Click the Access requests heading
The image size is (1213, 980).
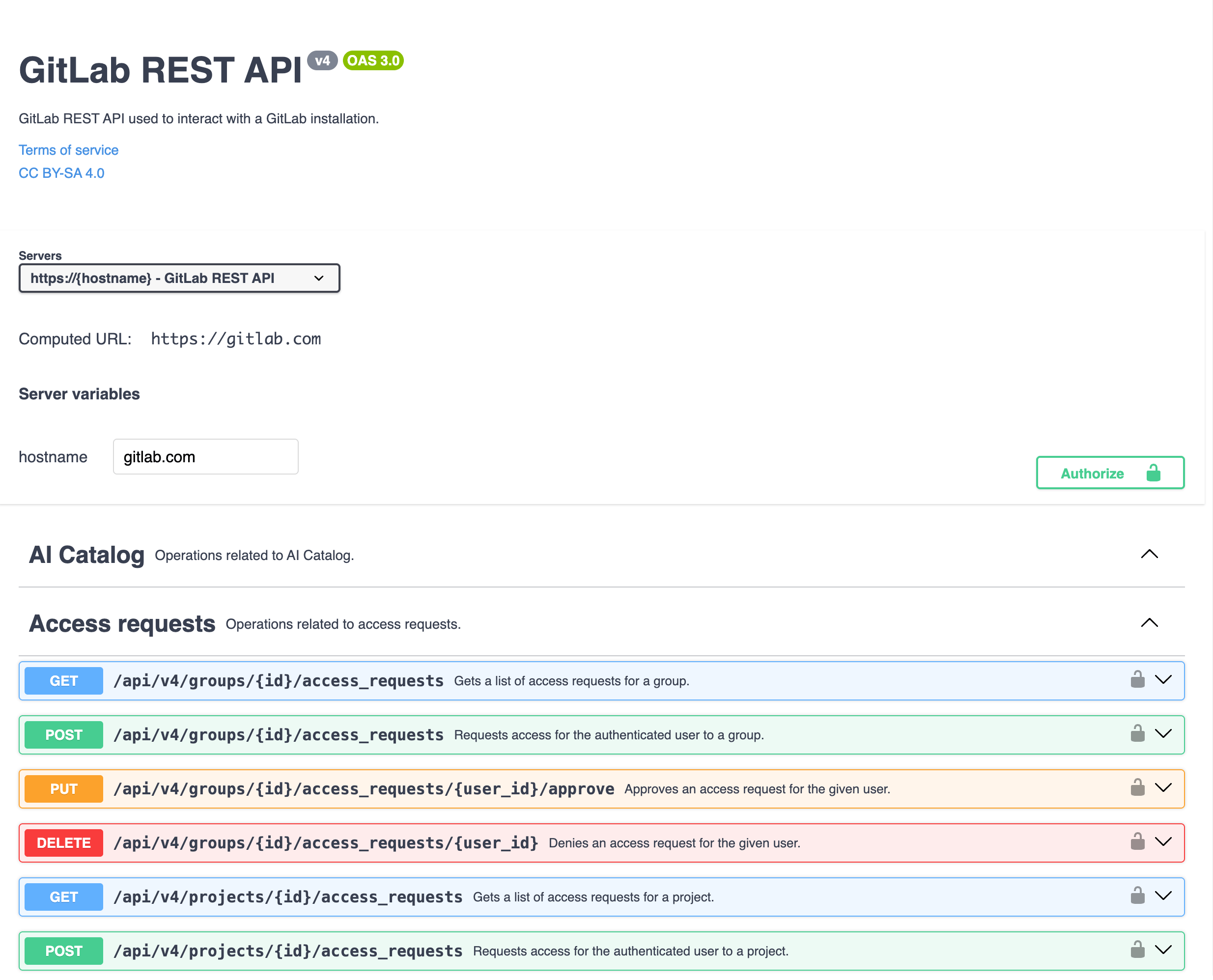[x=122, y=624]
